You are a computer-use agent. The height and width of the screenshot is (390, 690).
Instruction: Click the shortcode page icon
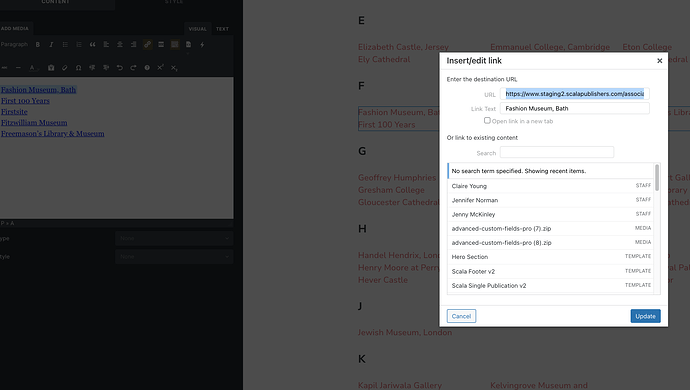coord(188,44)
